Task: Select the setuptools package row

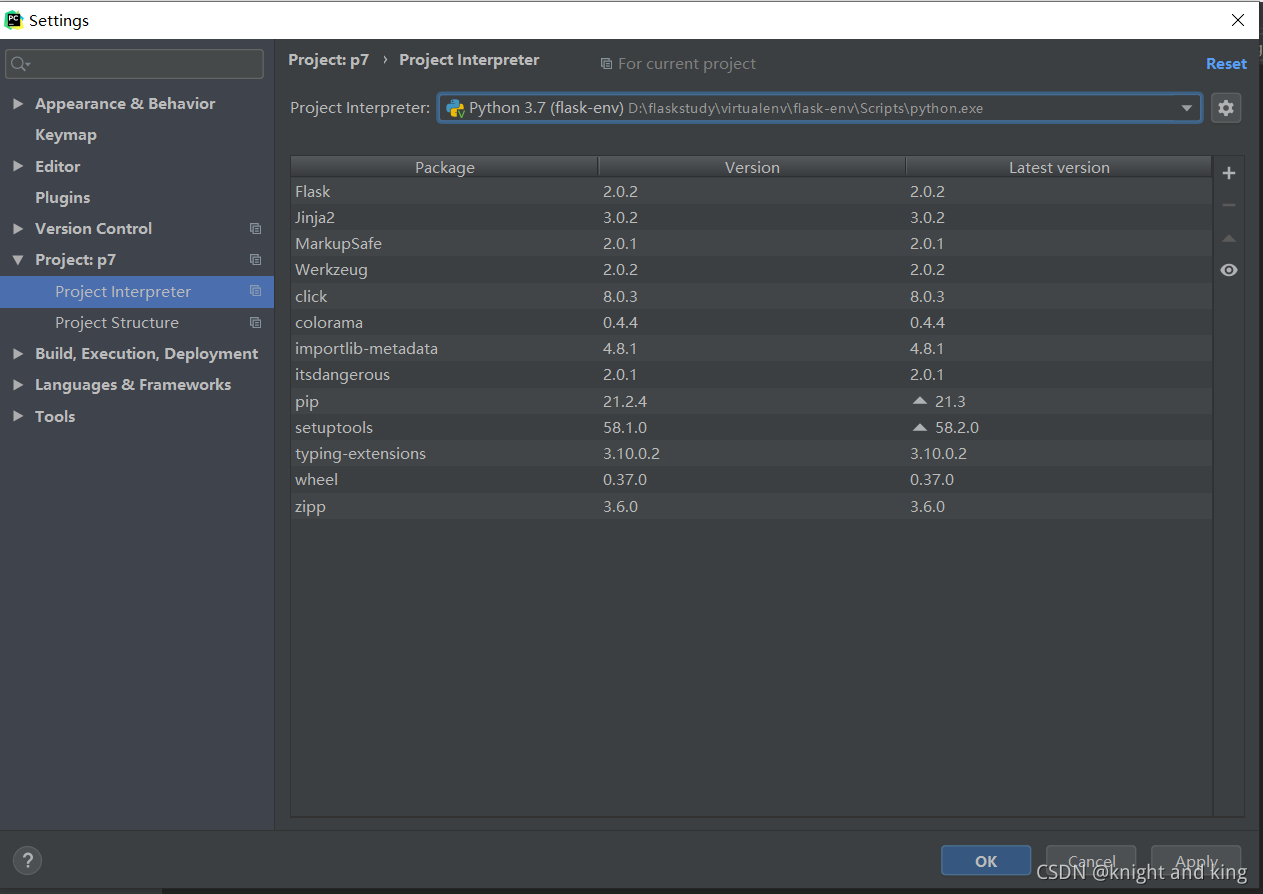Action: (751, 427)
